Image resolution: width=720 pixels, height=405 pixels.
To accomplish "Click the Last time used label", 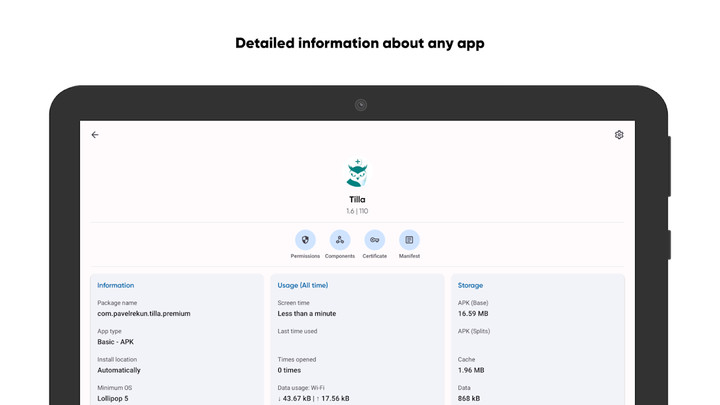I will tap(297, 331).
